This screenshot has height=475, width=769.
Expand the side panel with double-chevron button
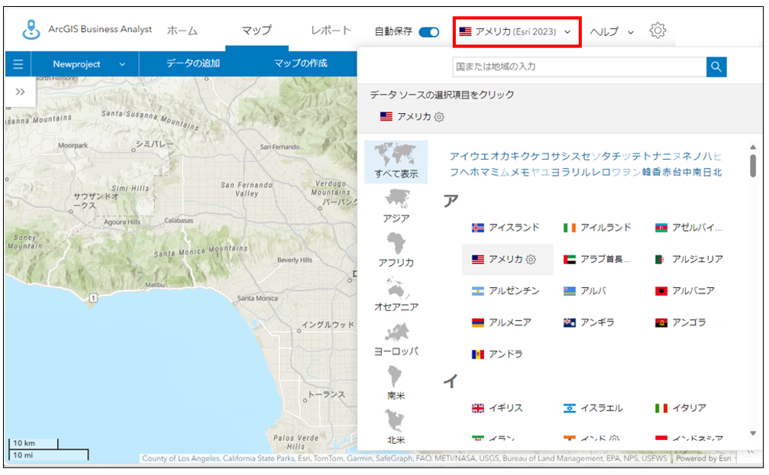20,92
